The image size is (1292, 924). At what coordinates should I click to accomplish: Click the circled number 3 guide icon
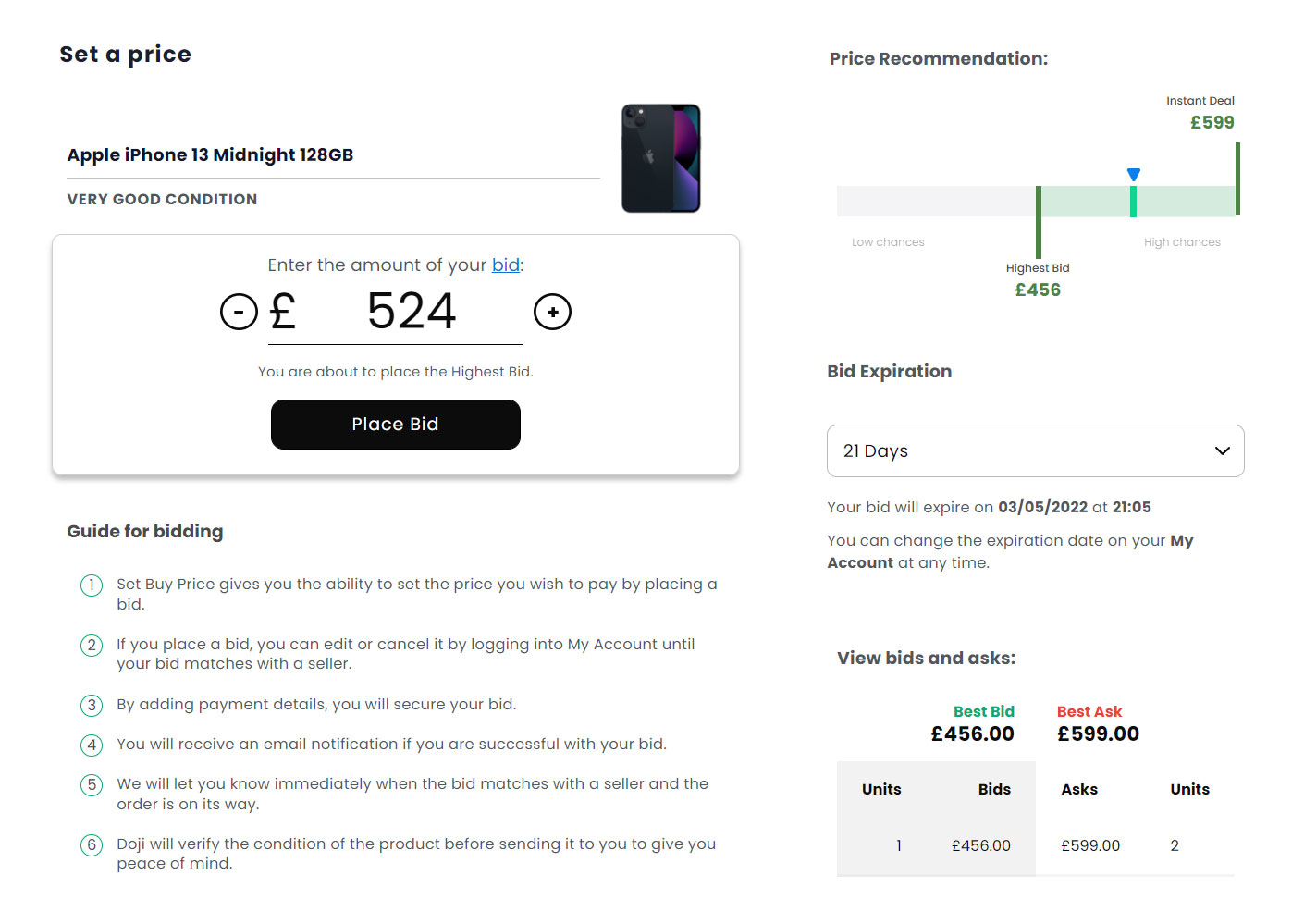click(92, 706)
